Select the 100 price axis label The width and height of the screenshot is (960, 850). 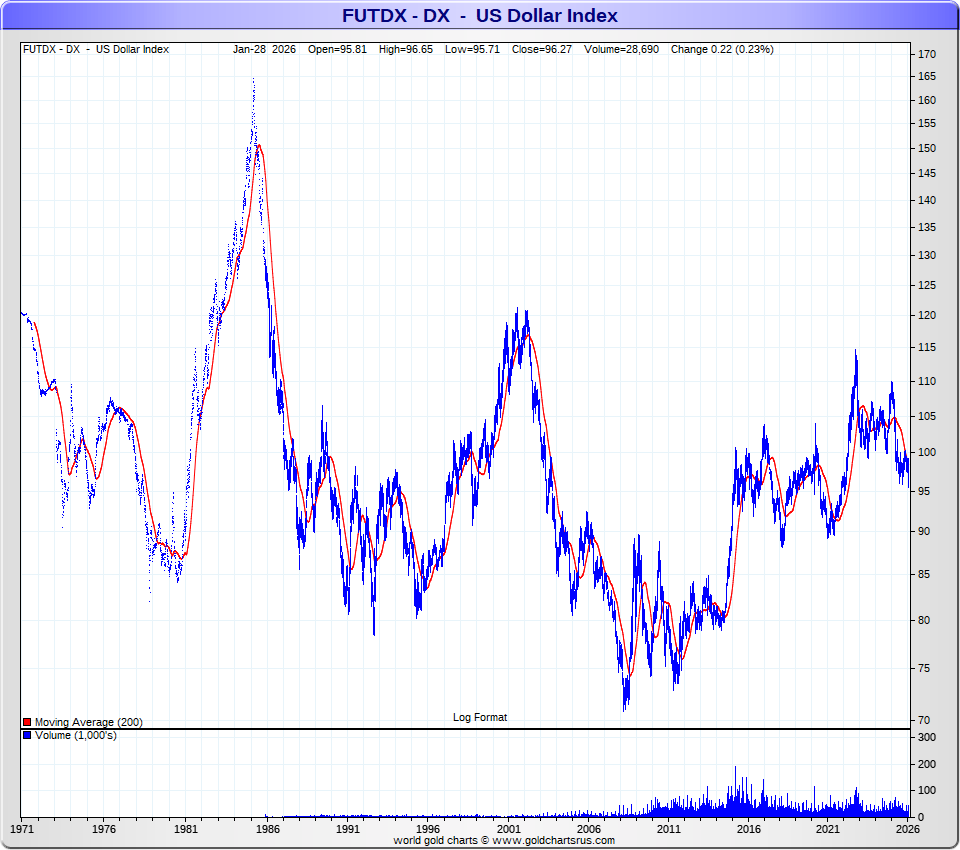pyautogui.click(x=927, y=452)
